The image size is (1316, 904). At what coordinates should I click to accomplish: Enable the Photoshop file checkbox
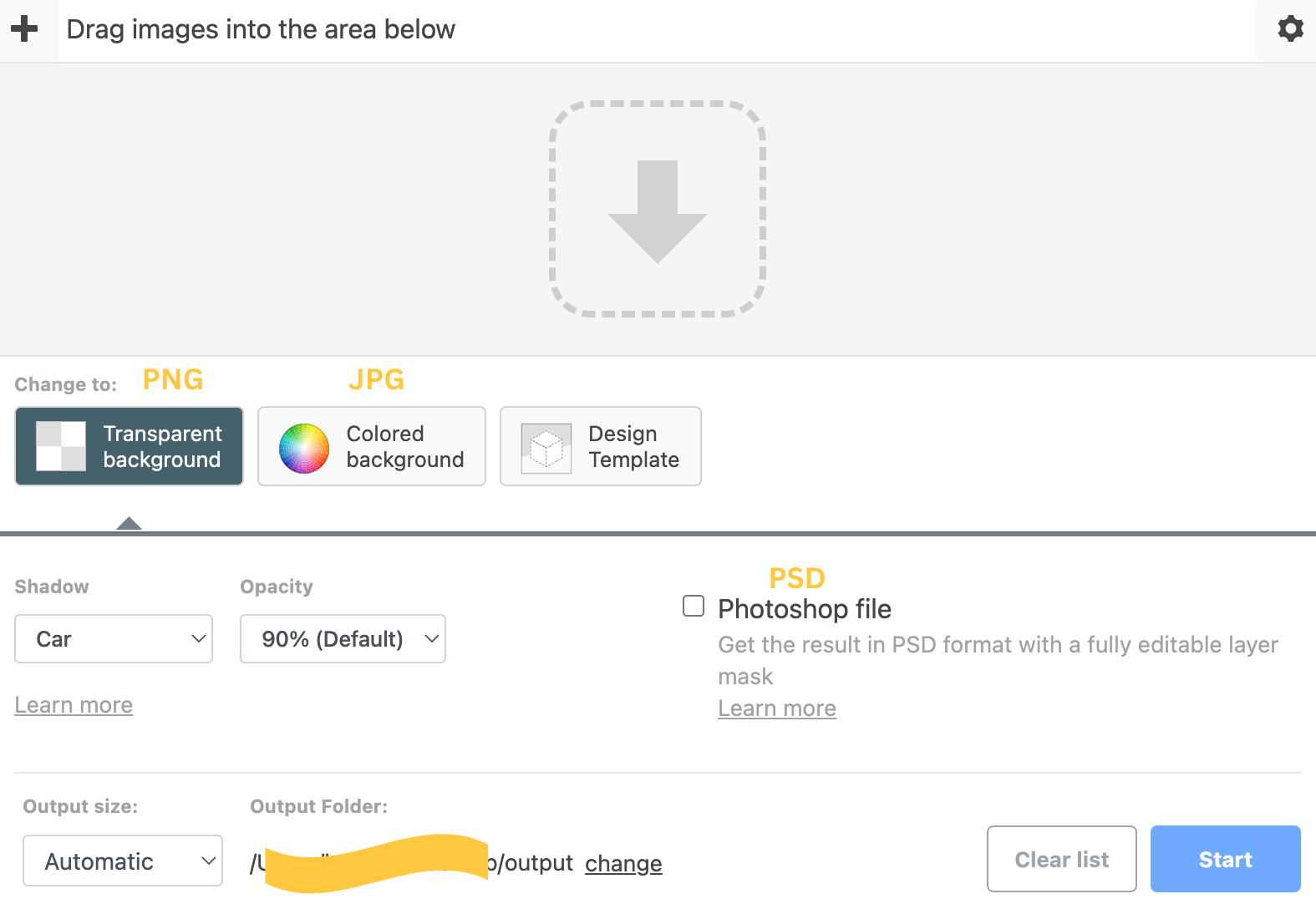(694, 606)
